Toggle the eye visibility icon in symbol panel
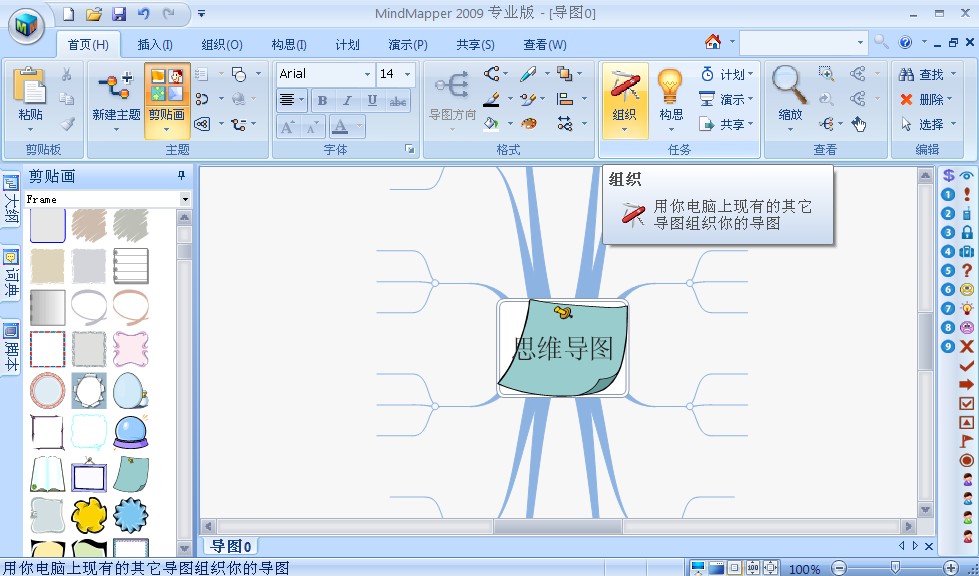 [x=967, y=175]
